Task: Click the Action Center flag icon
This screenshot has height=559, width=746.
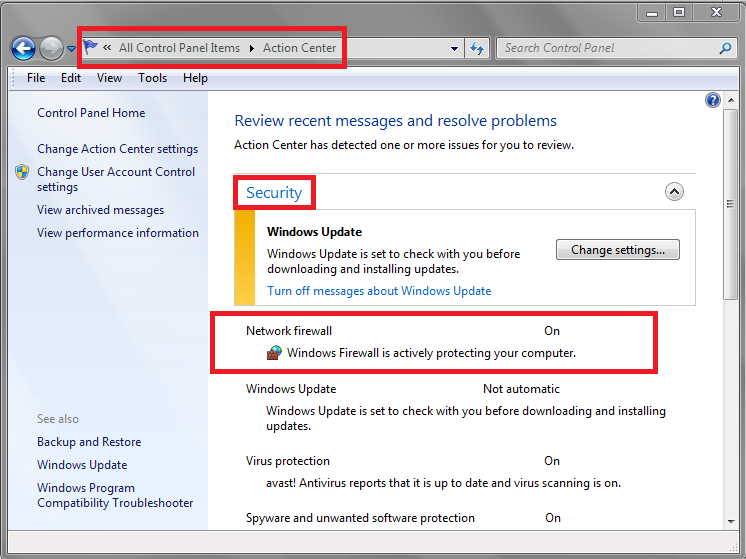Action: [90, 47]
